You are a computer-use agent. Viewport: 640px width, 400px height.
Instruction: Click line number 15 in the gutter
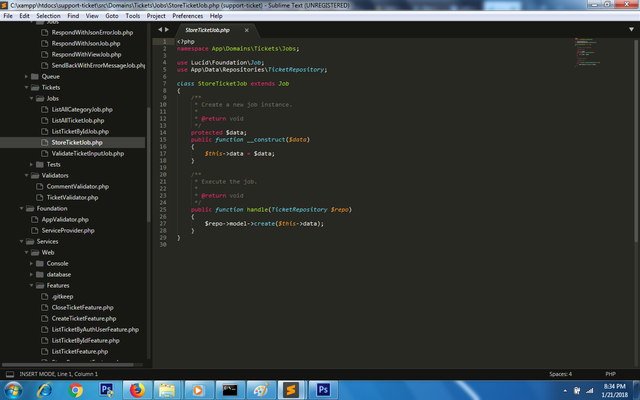click(x=163, y=140)
